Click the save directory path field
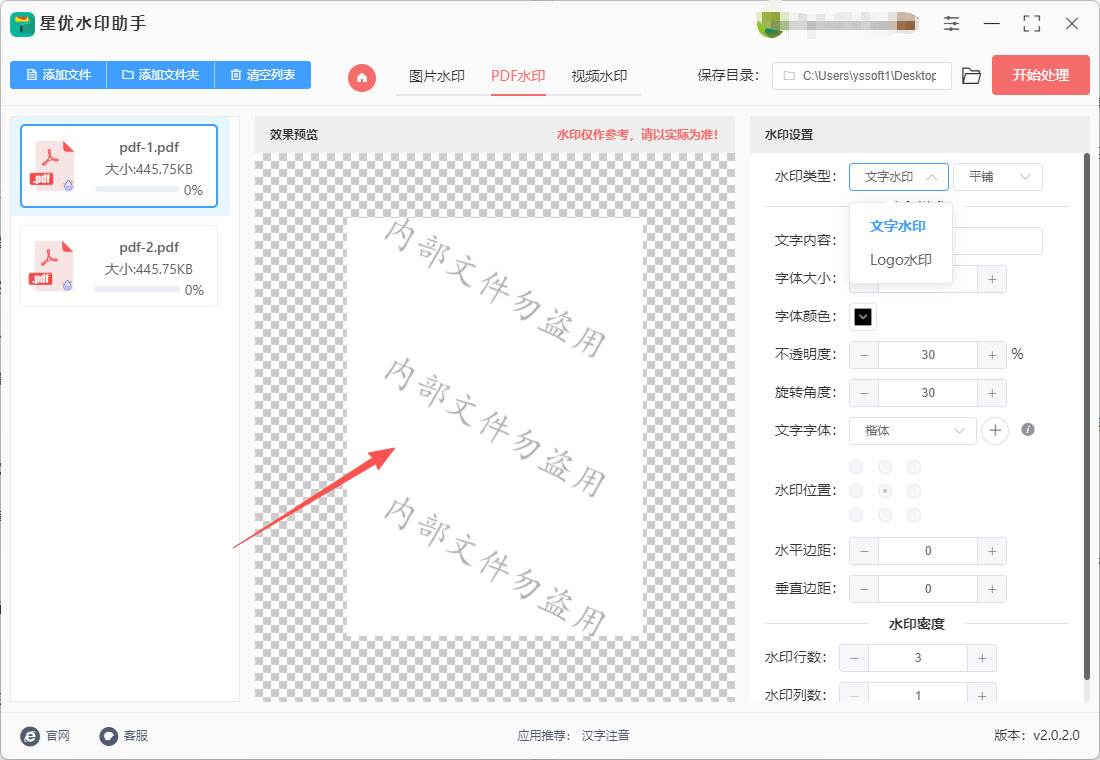 pyautogui.click(x=861, y=76)
